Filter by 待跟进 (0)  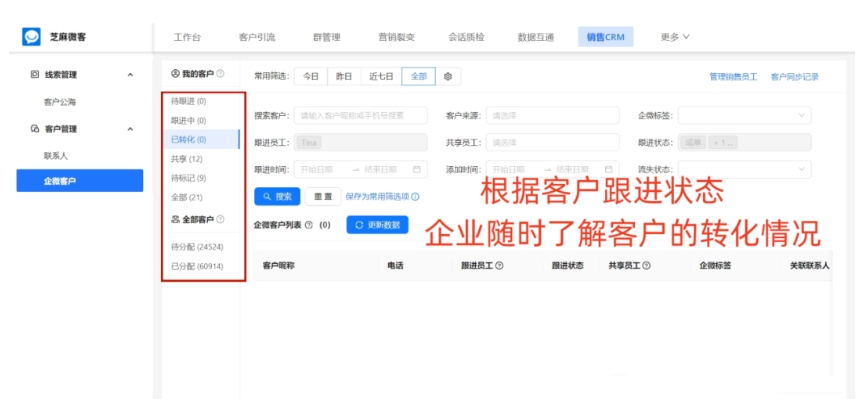[188, 101]
